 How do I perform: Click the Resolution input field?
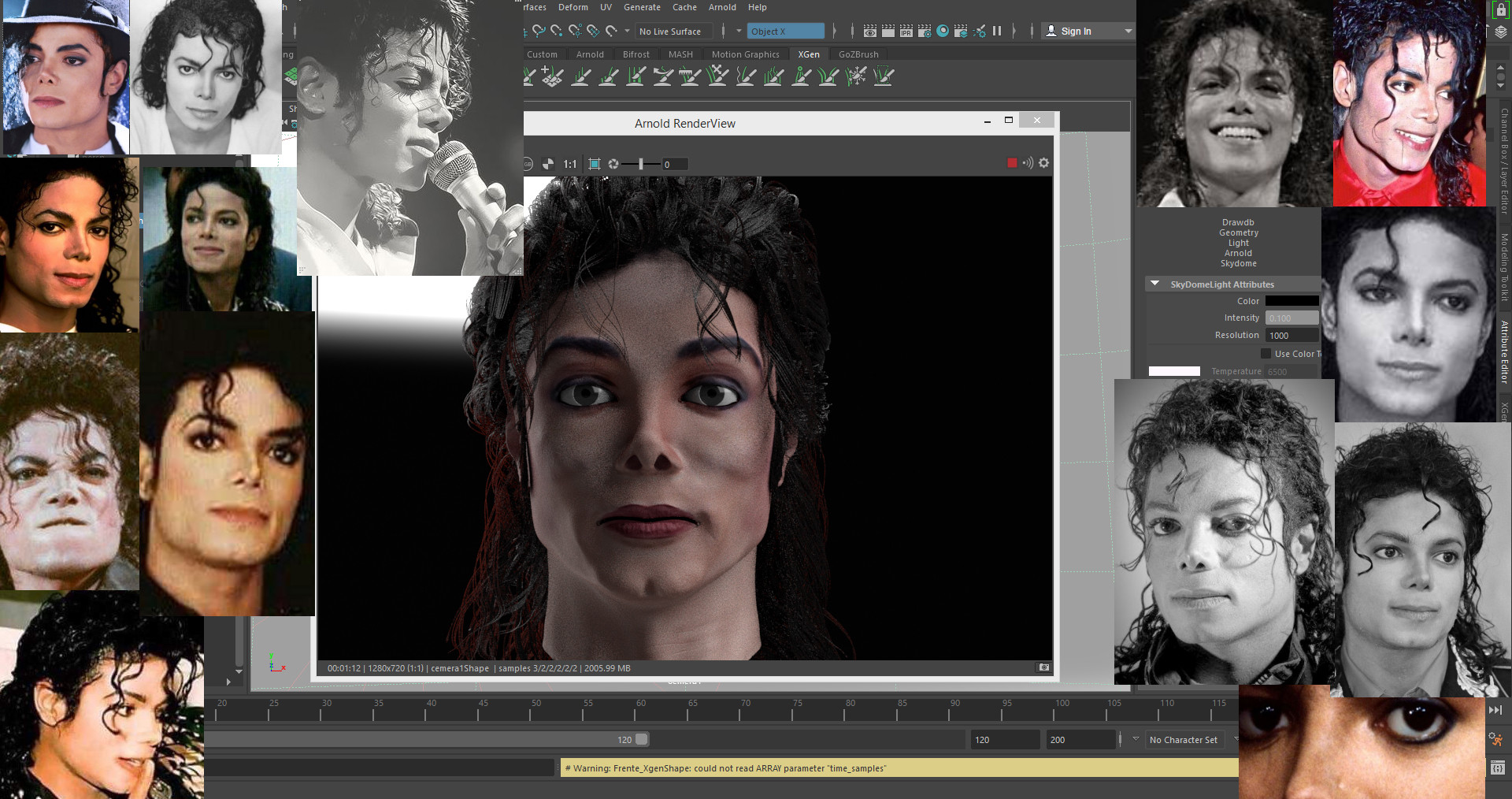[x=1291, y=336]
